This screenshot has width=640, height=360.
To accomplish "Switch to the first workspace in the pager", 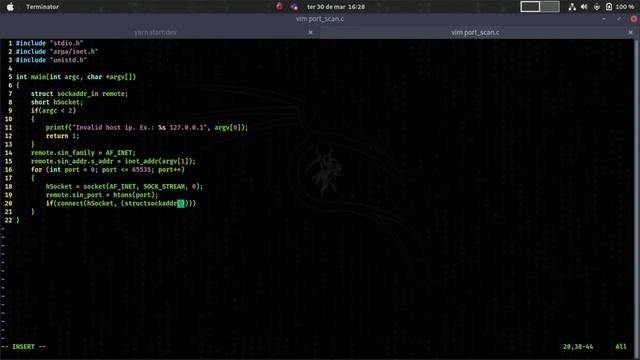I will (530, 7).
